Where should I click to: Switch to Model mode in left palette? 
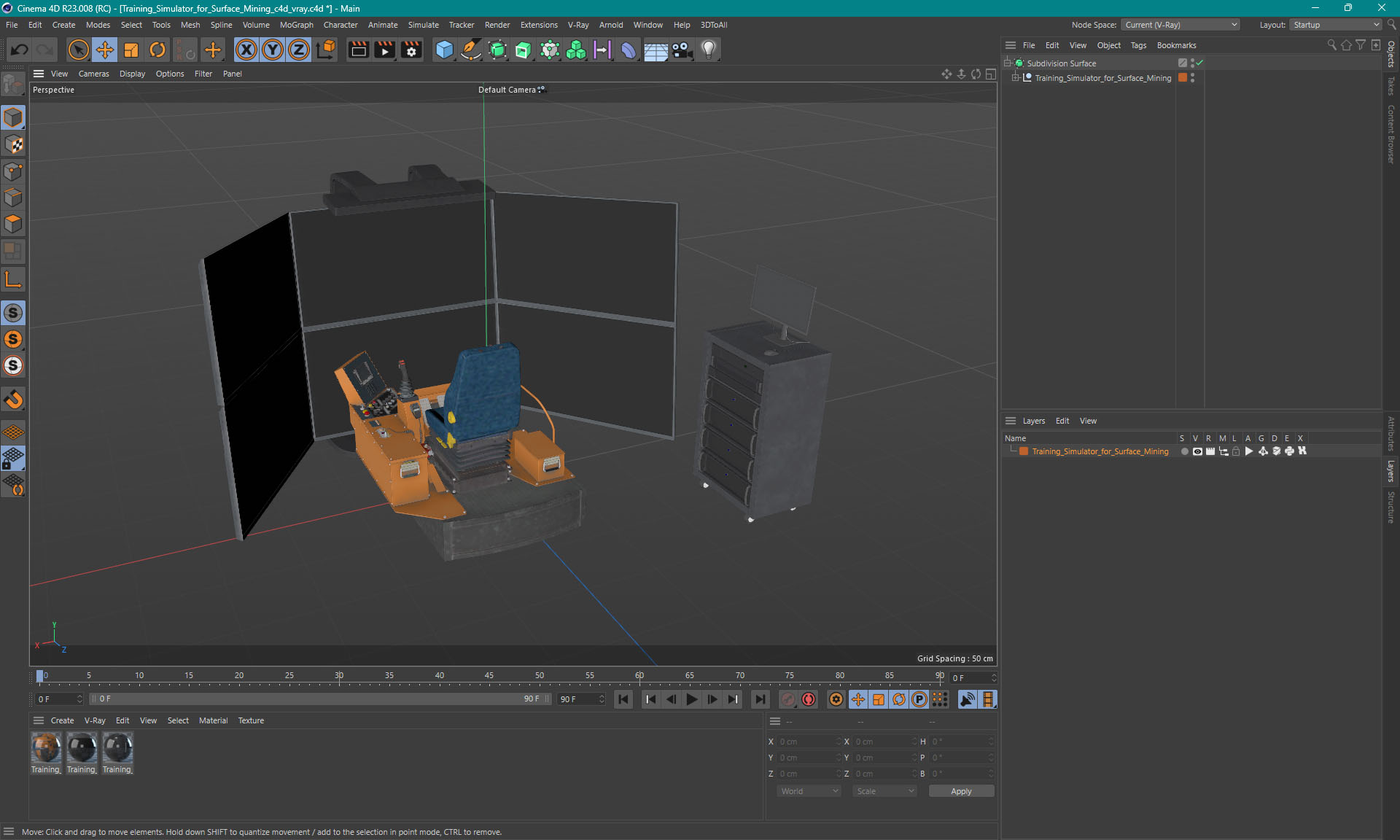(x=13, y=118)
